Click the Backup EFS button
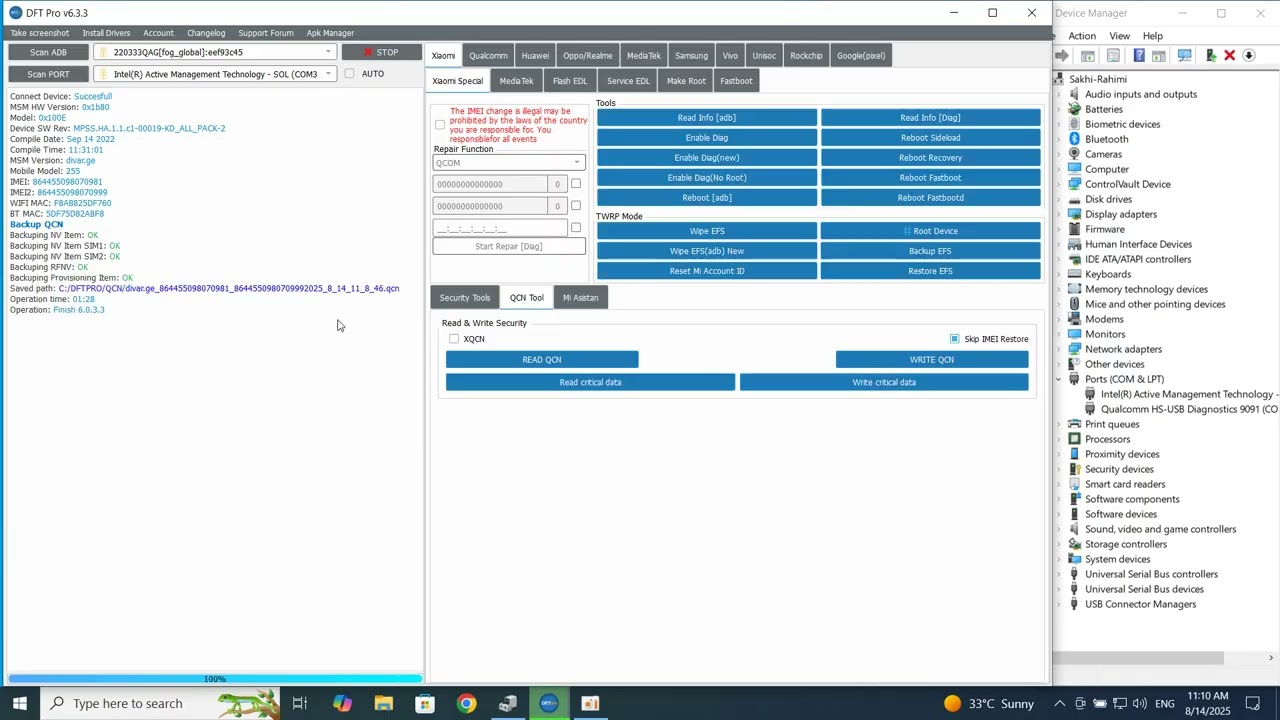The image size is (1280, 720). click(930, 251)
